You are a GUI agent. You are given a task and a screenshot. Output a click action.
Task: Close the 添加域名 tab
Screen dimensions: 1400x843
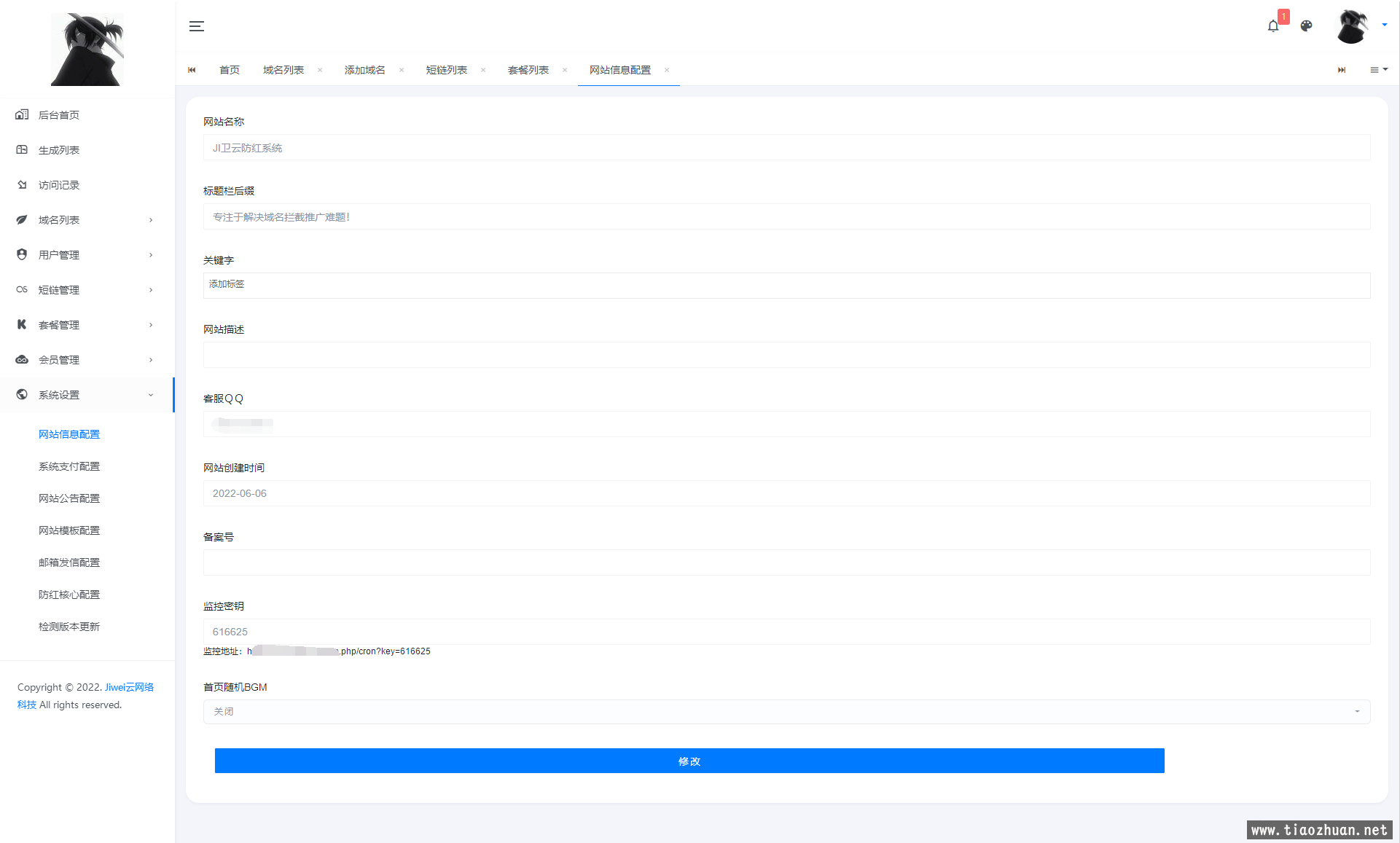point(402,70)
